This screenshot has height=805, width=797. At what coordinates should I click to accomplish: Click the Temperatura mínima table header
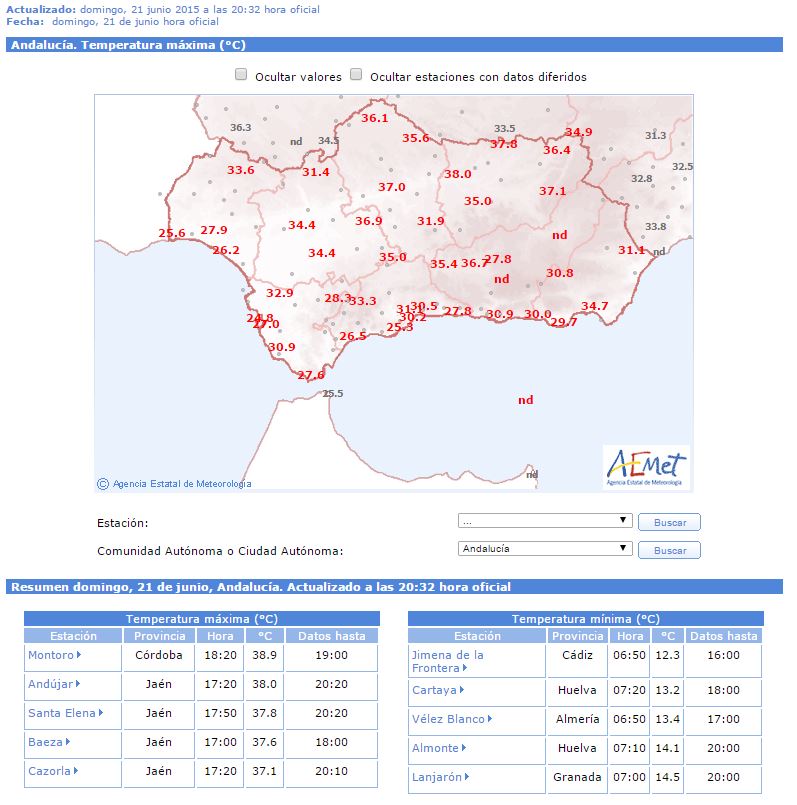pos(585,619)
